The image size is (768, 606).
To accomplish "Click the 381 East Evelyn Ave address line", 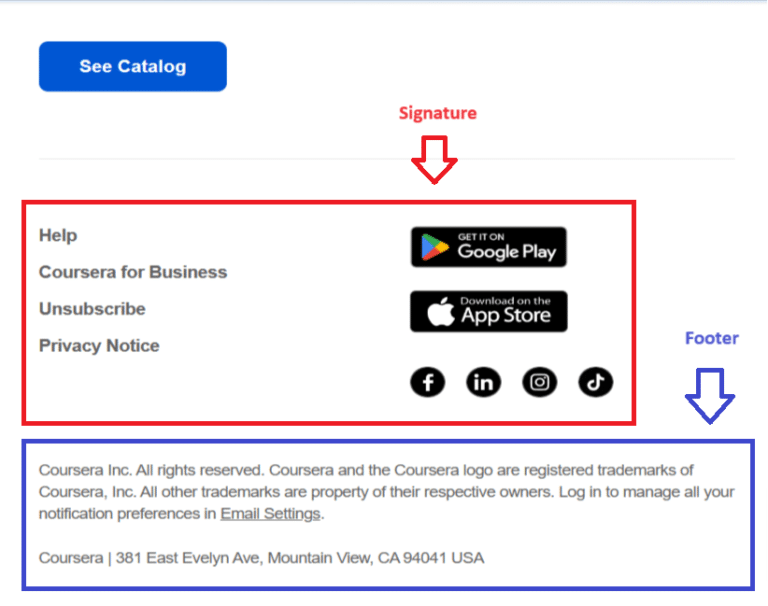I will click(261, 558).
